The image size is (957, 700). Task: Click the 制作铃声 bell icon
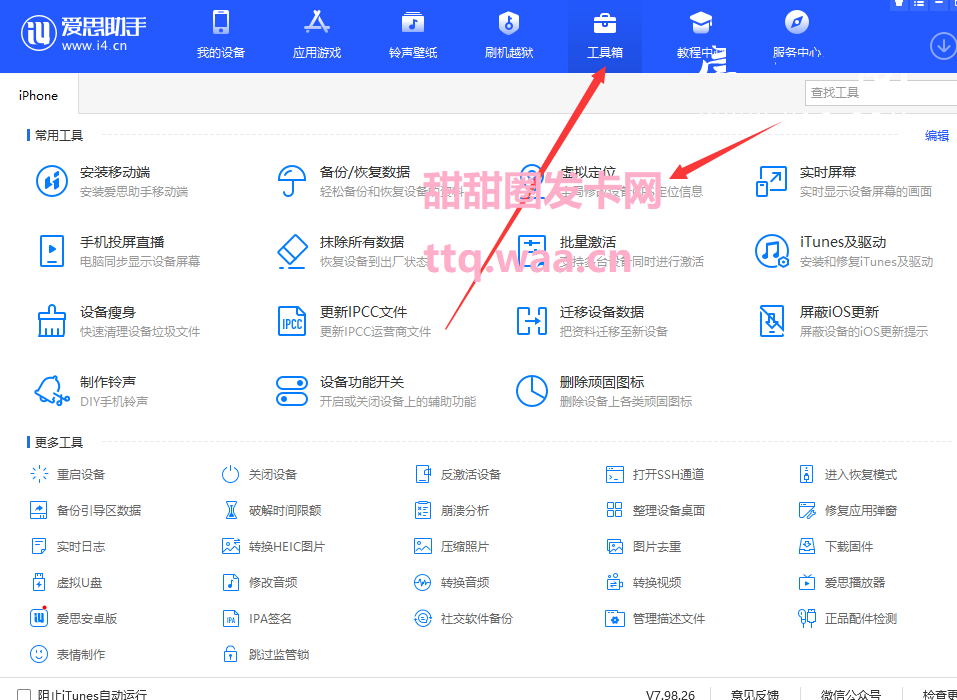(52, 391)
